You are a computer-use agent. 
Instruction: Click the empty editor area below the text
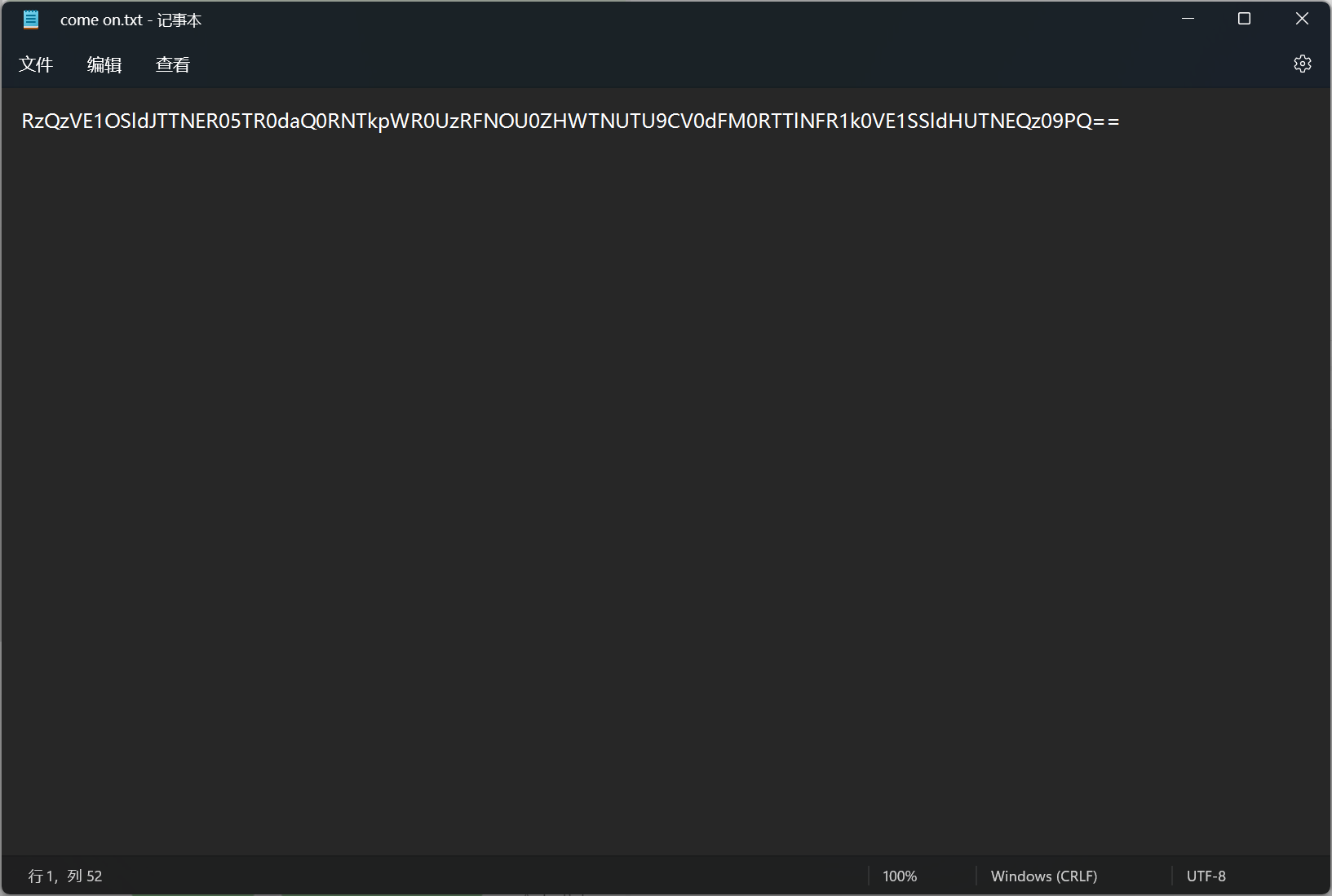[653, 489]
